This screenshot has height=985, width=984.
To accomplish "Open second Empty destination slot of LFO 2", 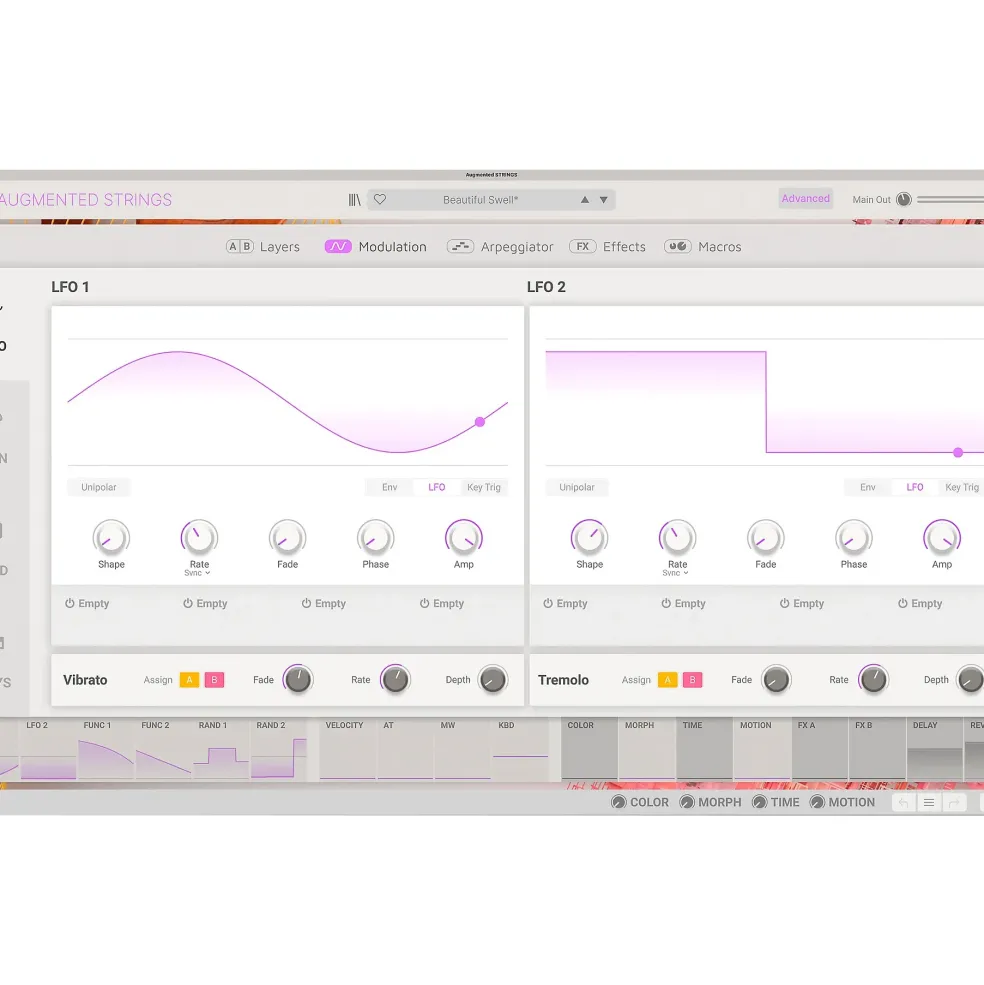I will point(684,603).
